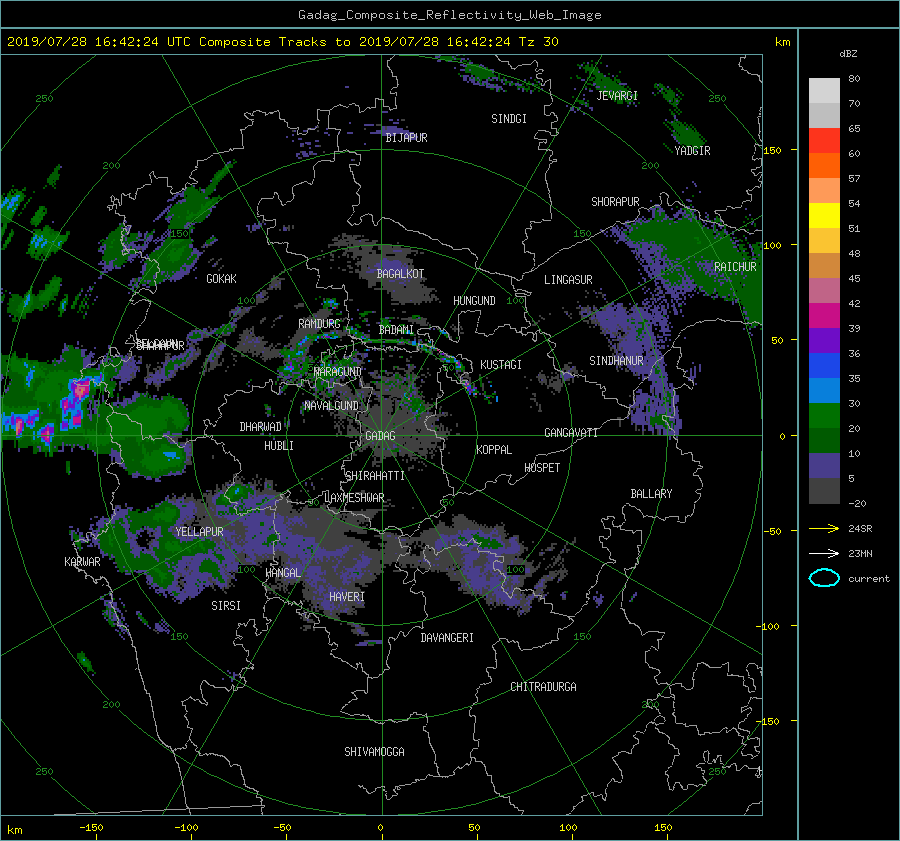The image size is (900, 841).
Task: Select the KOPPAL label
Action: click(494, 450)
